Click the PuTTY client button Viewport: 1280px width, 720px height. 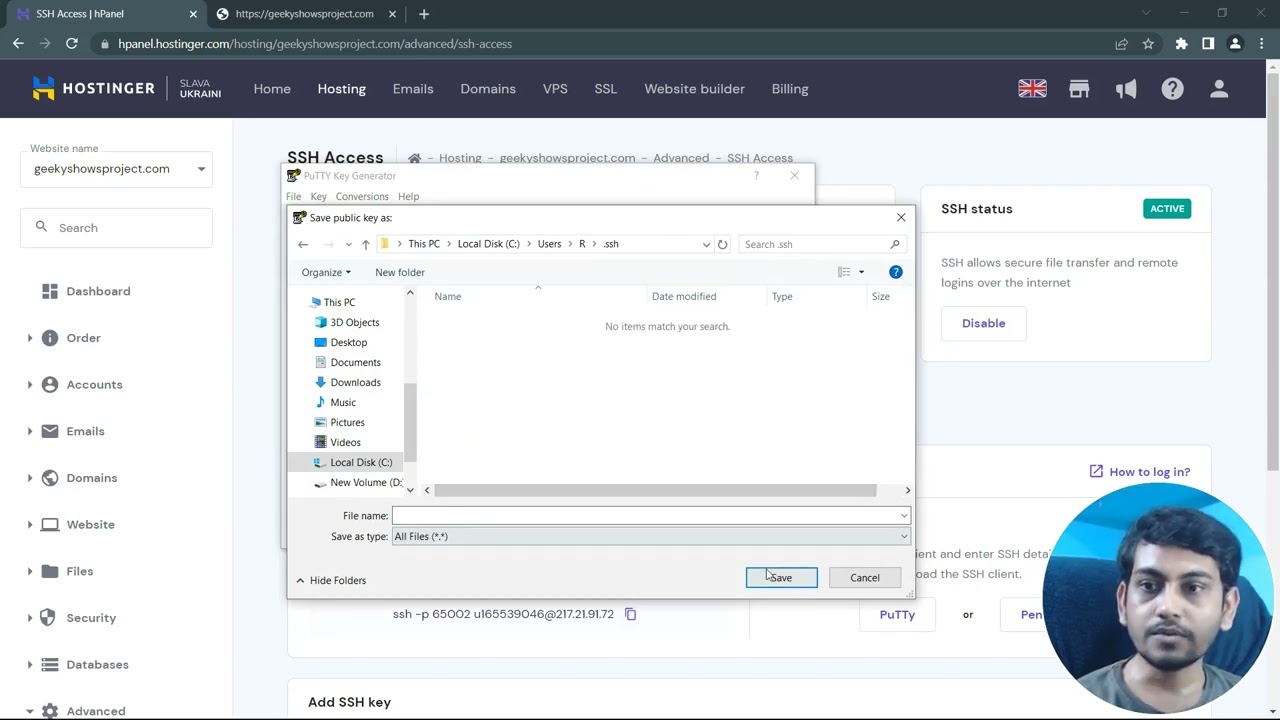coord(897,615)
